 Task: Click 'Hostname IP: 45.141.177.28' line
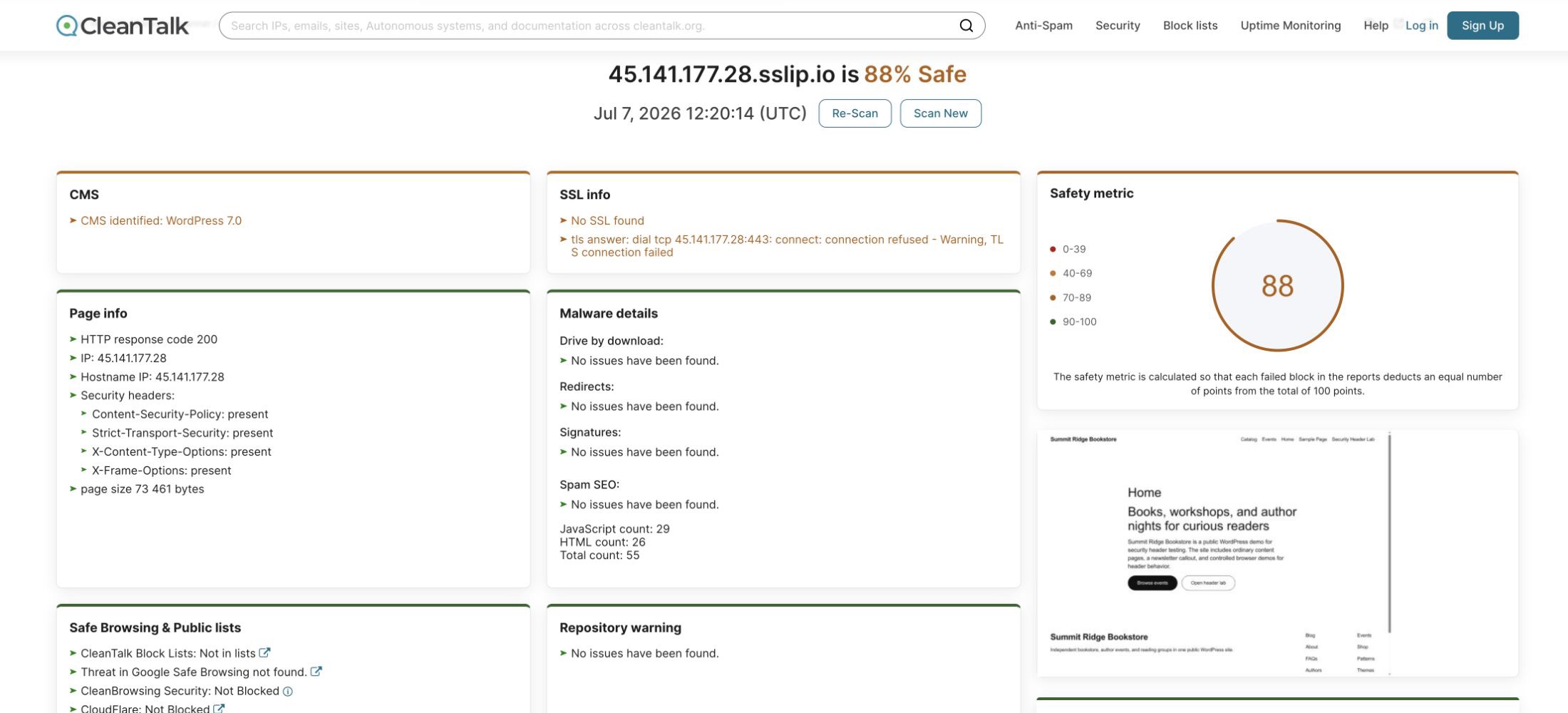[152, 376]
